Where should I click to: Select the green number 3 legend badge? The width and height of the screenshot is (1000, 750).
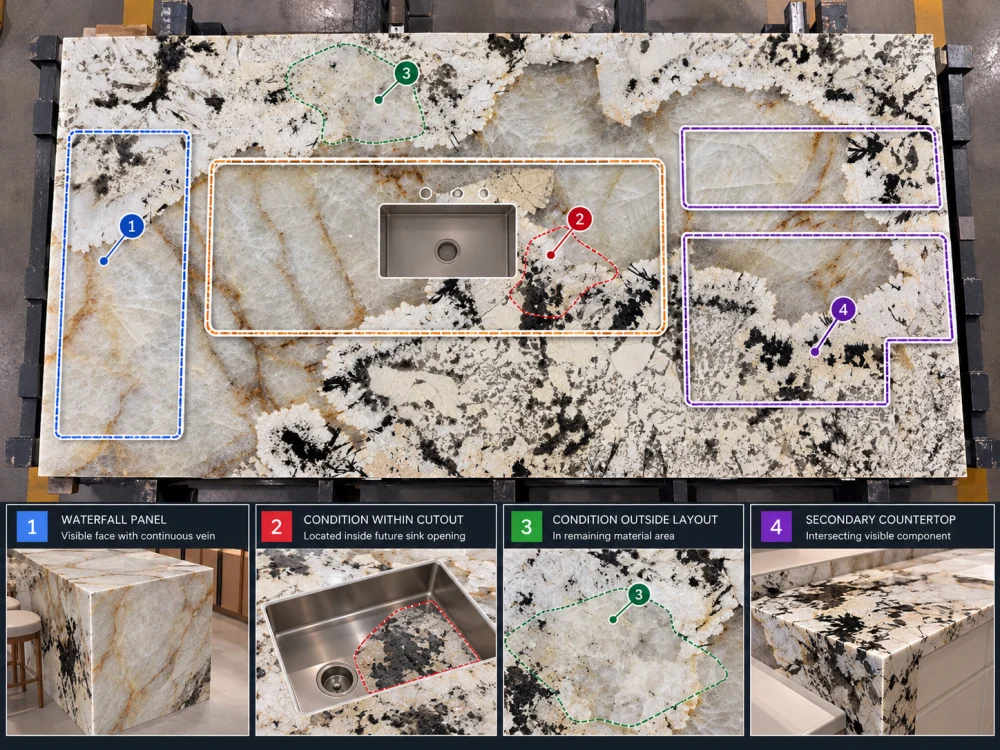pos(526,527)
